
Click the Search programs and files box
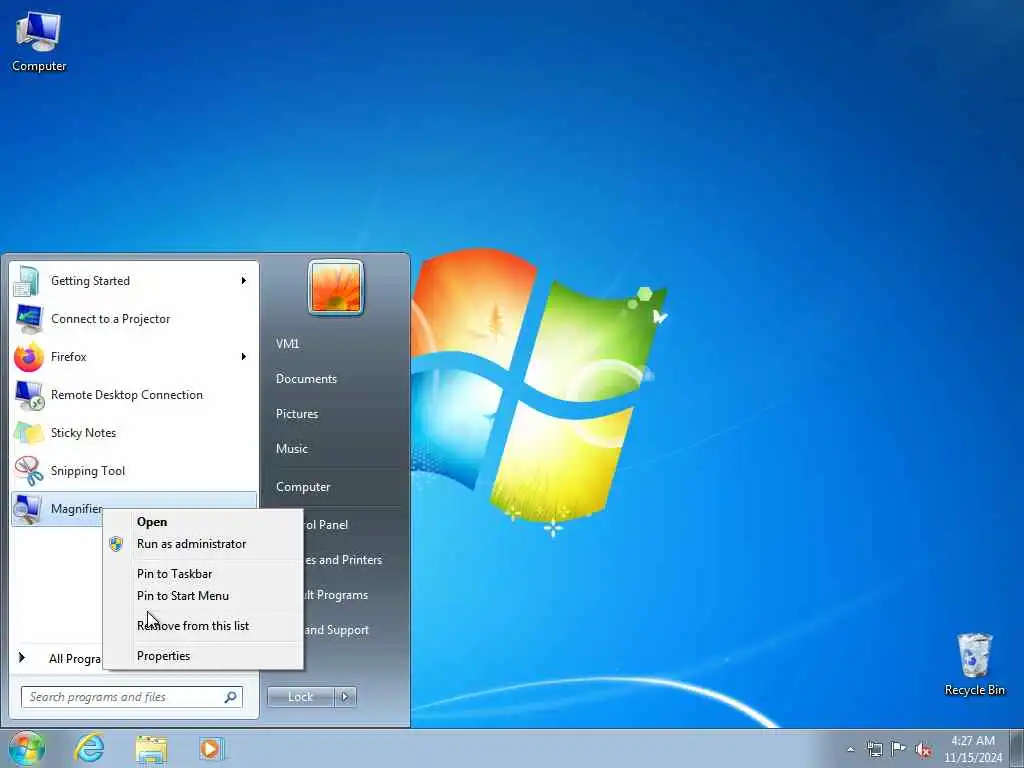pyautogui.click(x=131, y=697)
